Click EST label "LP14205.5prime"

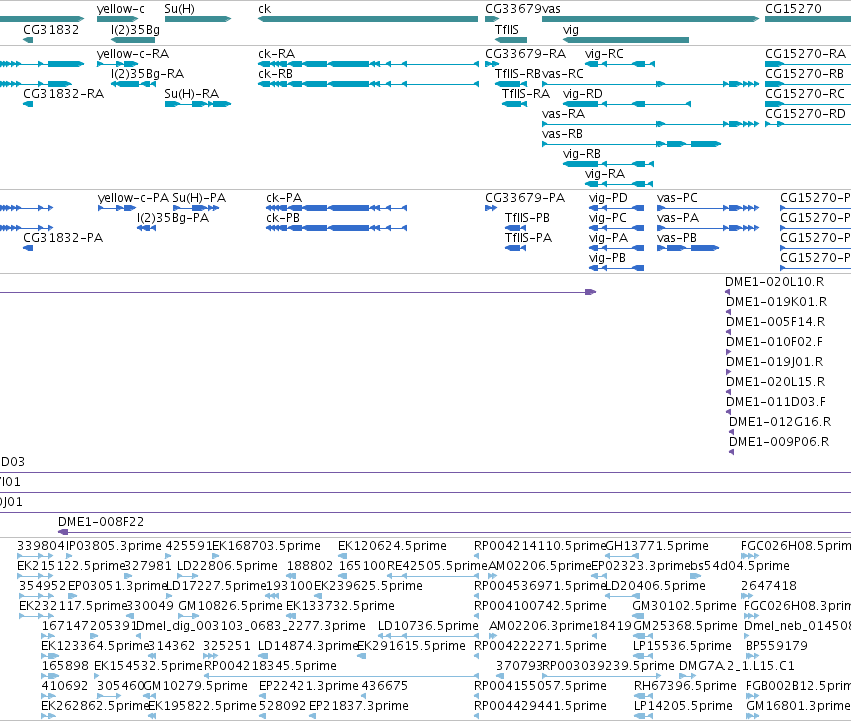point(683,706)
